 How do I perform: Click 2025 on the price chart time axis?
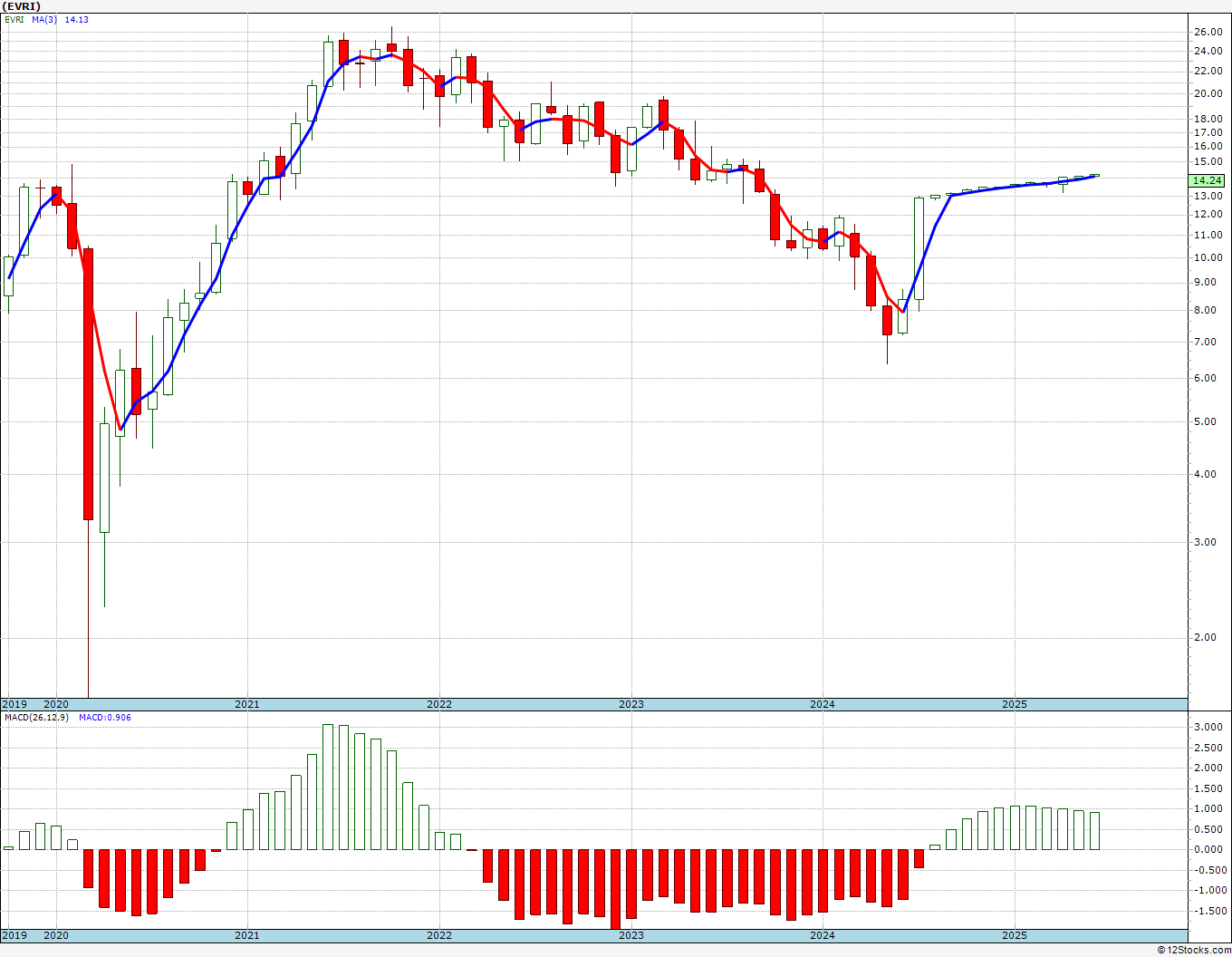coord(1015,704)
